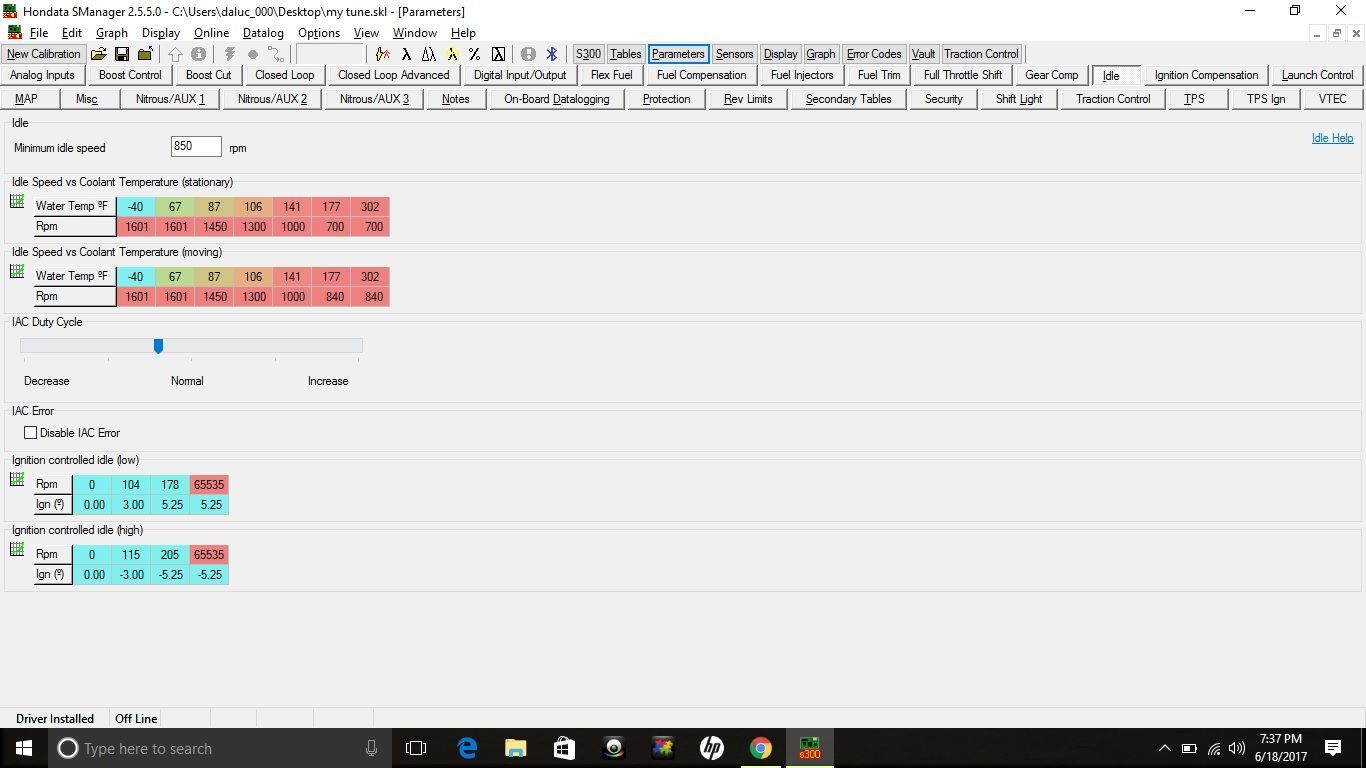Open the Idle Help link

pos(1332,138)
